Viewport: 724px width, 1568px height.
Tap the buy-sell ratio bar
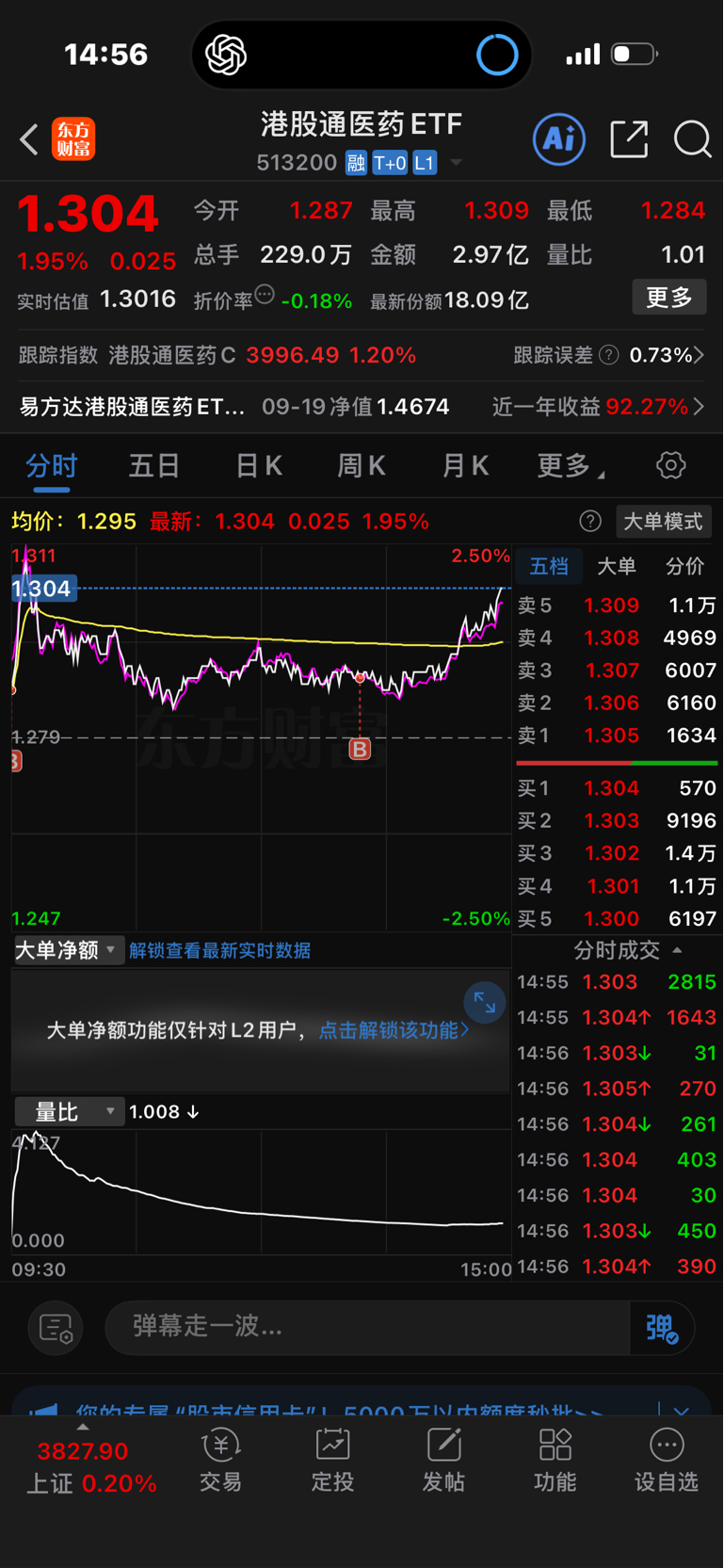(617, 763)
